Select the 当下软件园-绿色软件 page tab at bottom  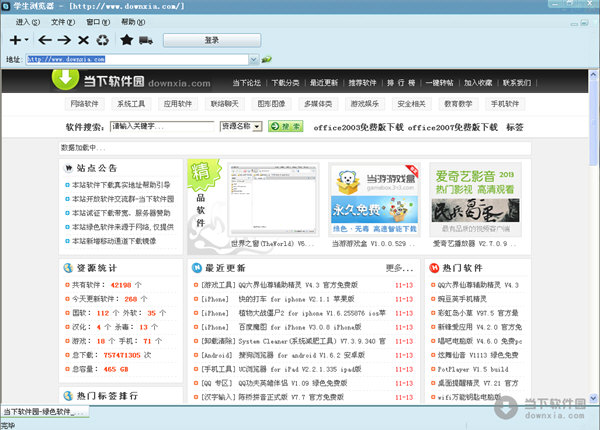[x=44, y=412]
